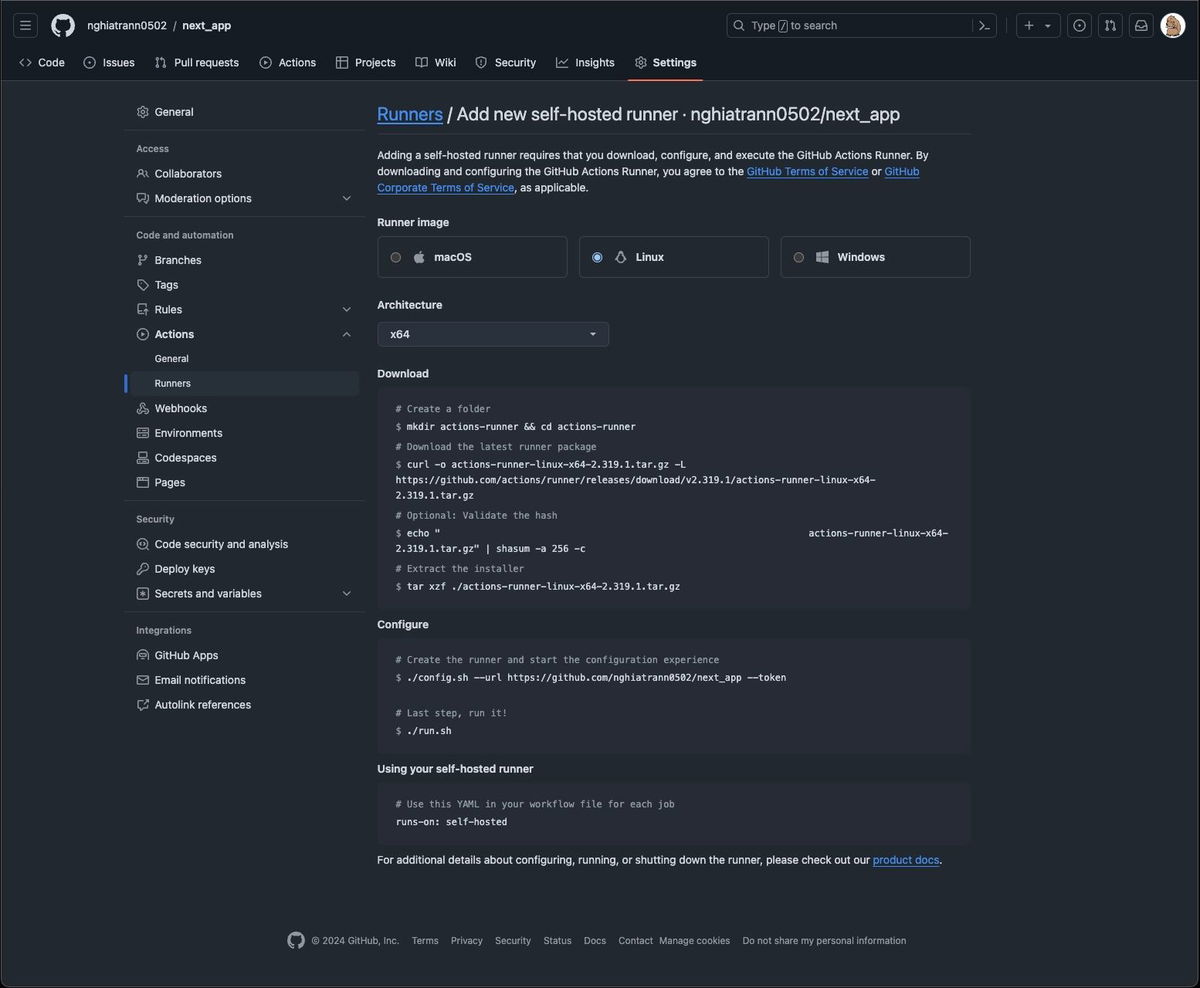Switch to the Insights tab
Screen dimensions: 1200x988
(593, 62)
